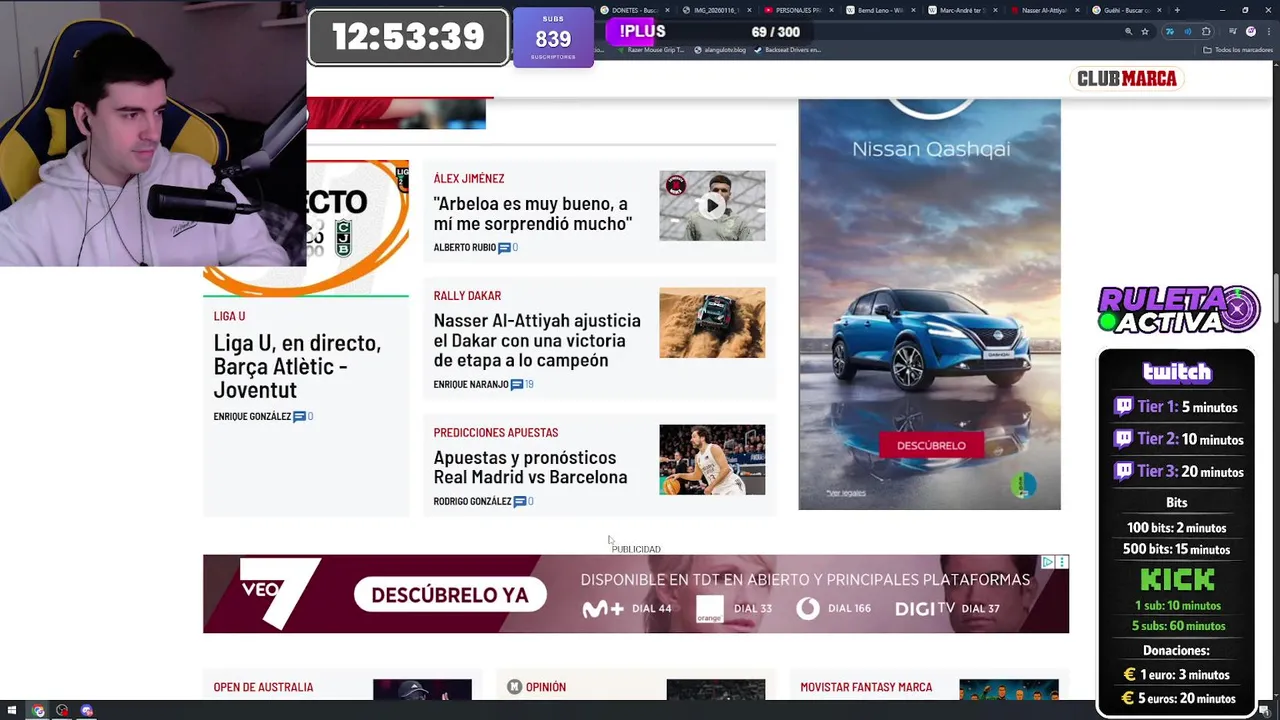Open the Discord taskbar icon
1280x720 pixels.
86,711
